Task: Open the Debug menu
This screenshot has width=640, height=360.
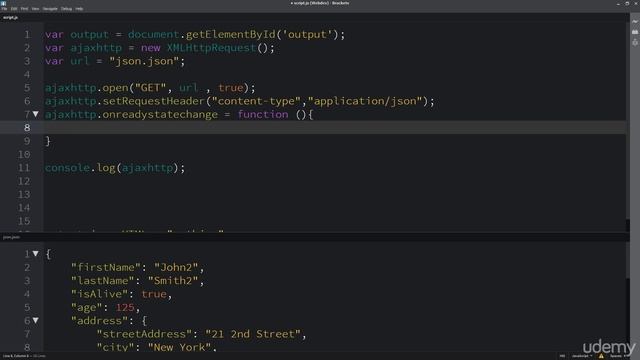Action: pyautogui.click(x=66, y=9)
